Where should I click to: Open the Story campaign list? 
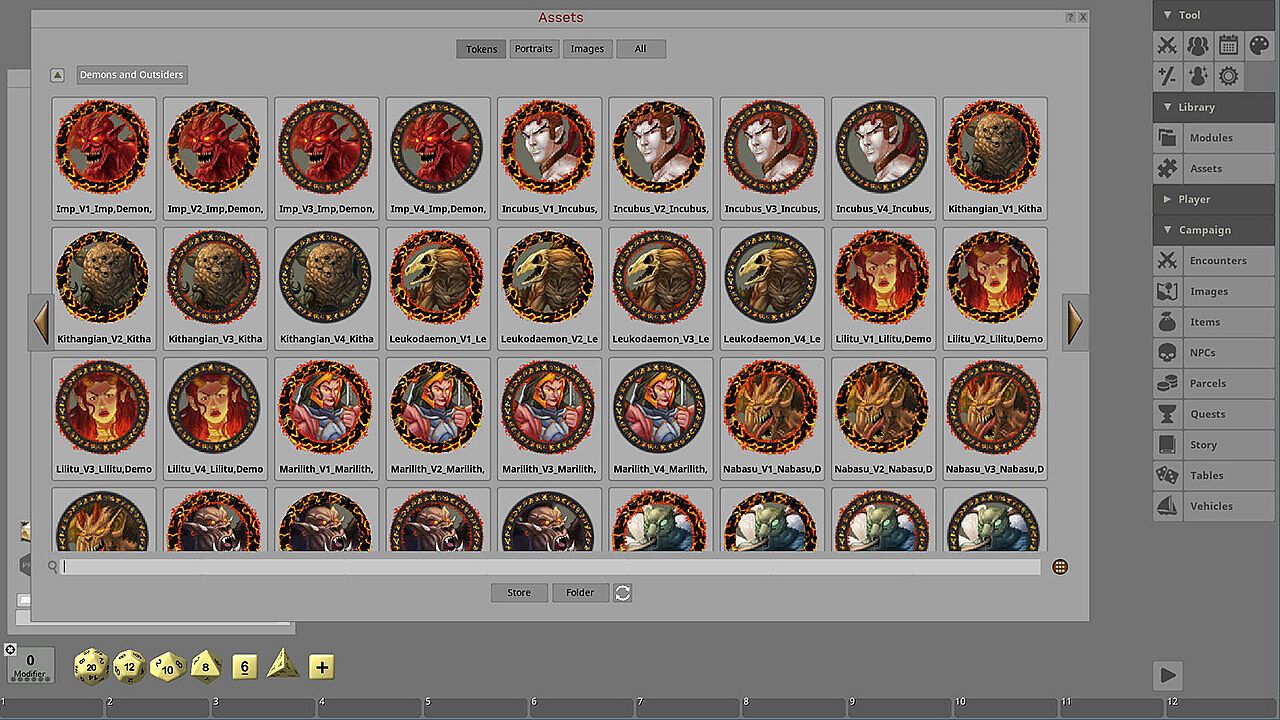pyautogui.click(x=1229, y=445)
